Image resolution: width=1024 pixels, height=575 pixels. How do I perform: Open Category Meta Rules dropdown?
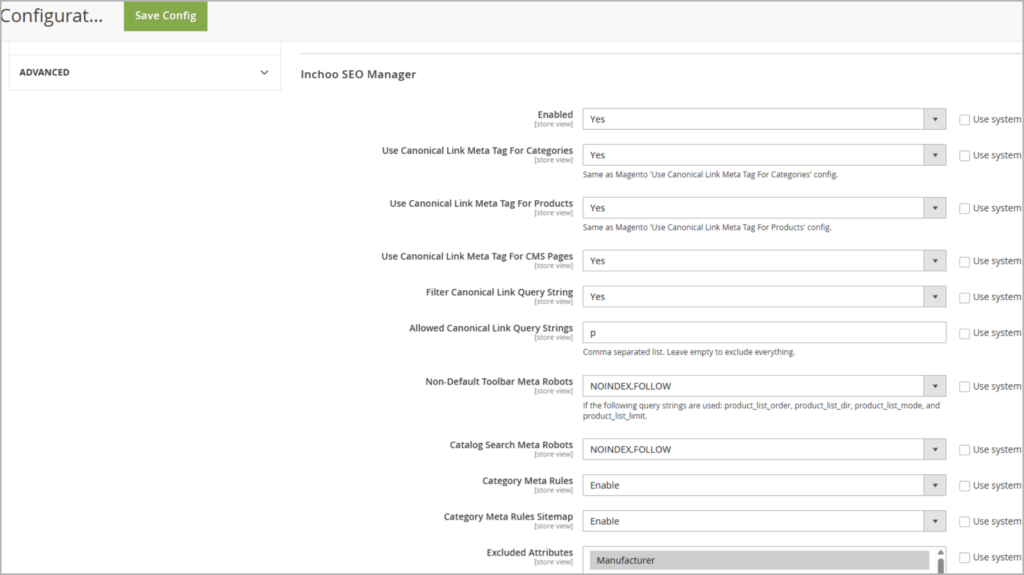tap(764, 485)
